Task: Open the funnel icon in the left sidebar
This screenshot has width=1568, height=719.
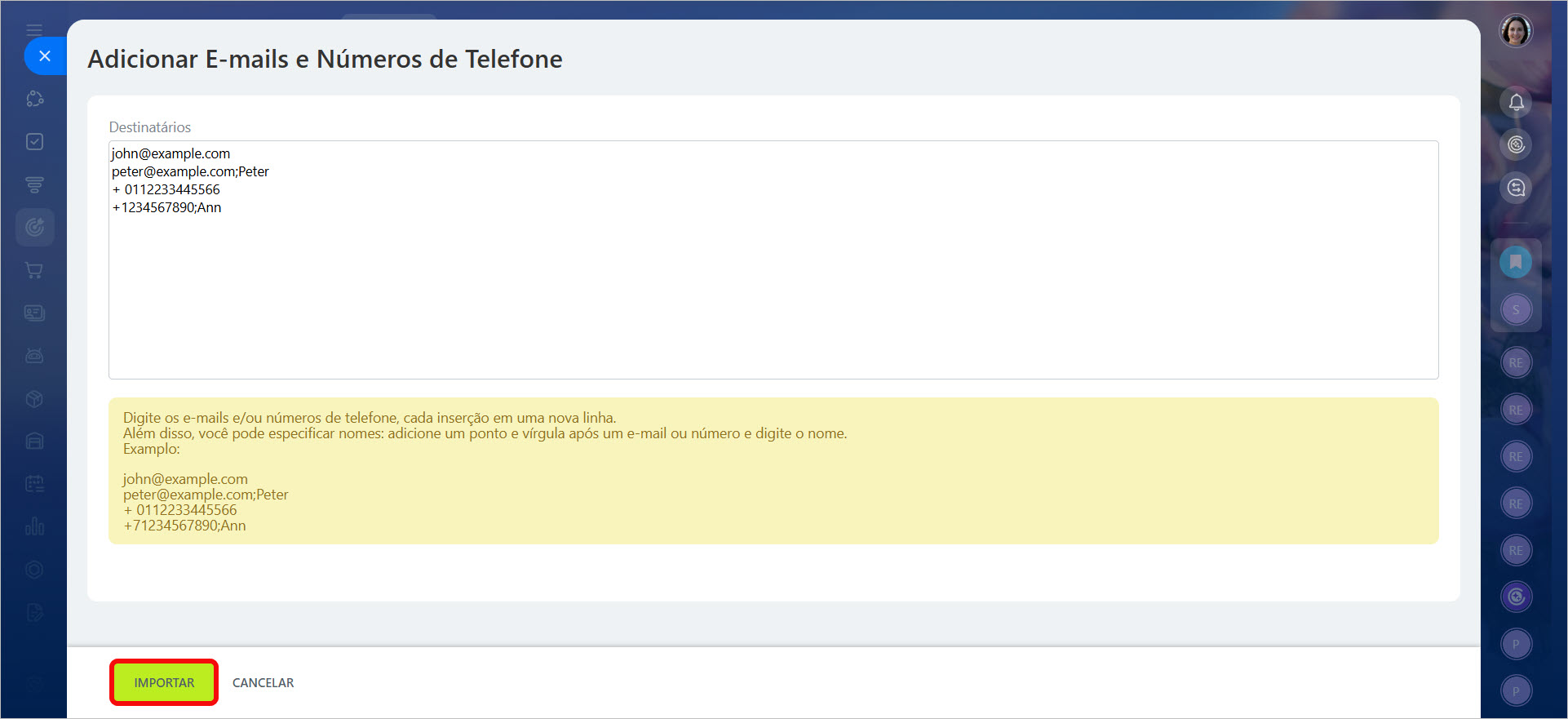Action: tap(34, 184)
